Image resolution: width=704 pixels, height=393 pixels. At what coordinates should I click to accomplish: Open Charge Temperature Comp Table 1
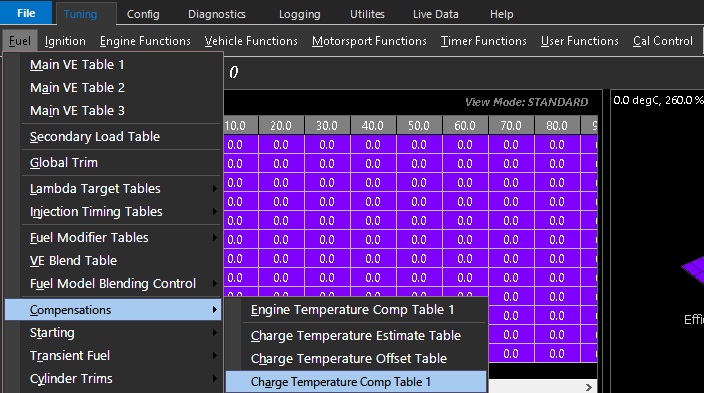(x=356, y=382)
